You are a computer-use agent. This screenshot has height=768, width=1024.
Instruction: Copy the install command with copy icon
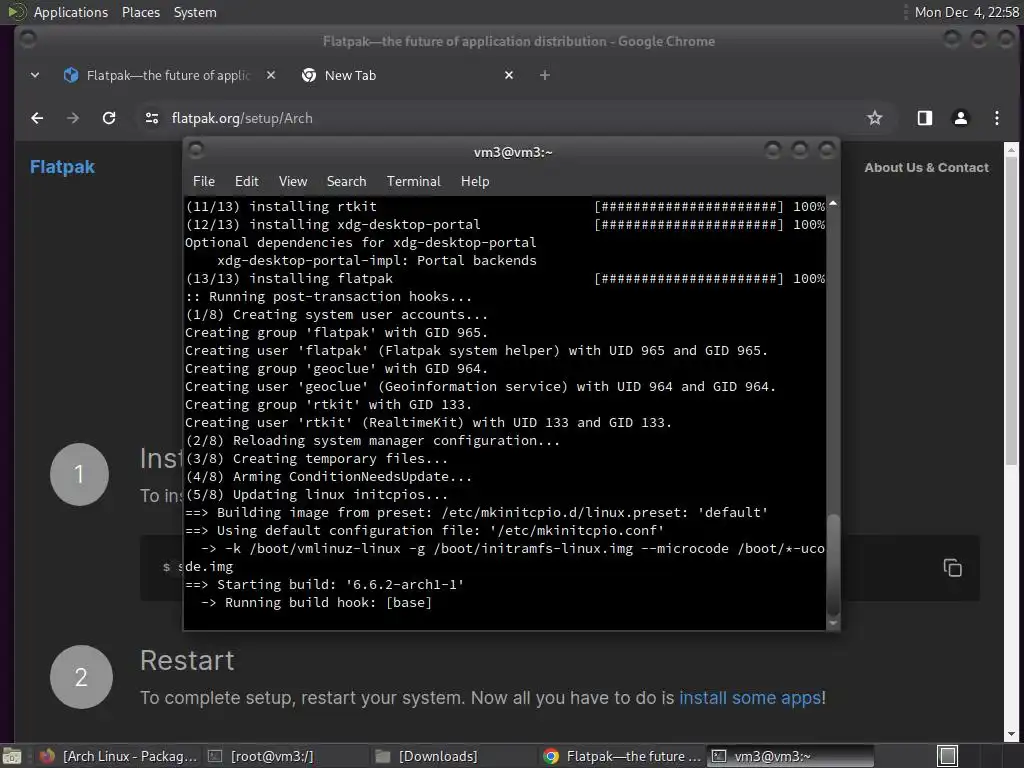pos(953,568)
